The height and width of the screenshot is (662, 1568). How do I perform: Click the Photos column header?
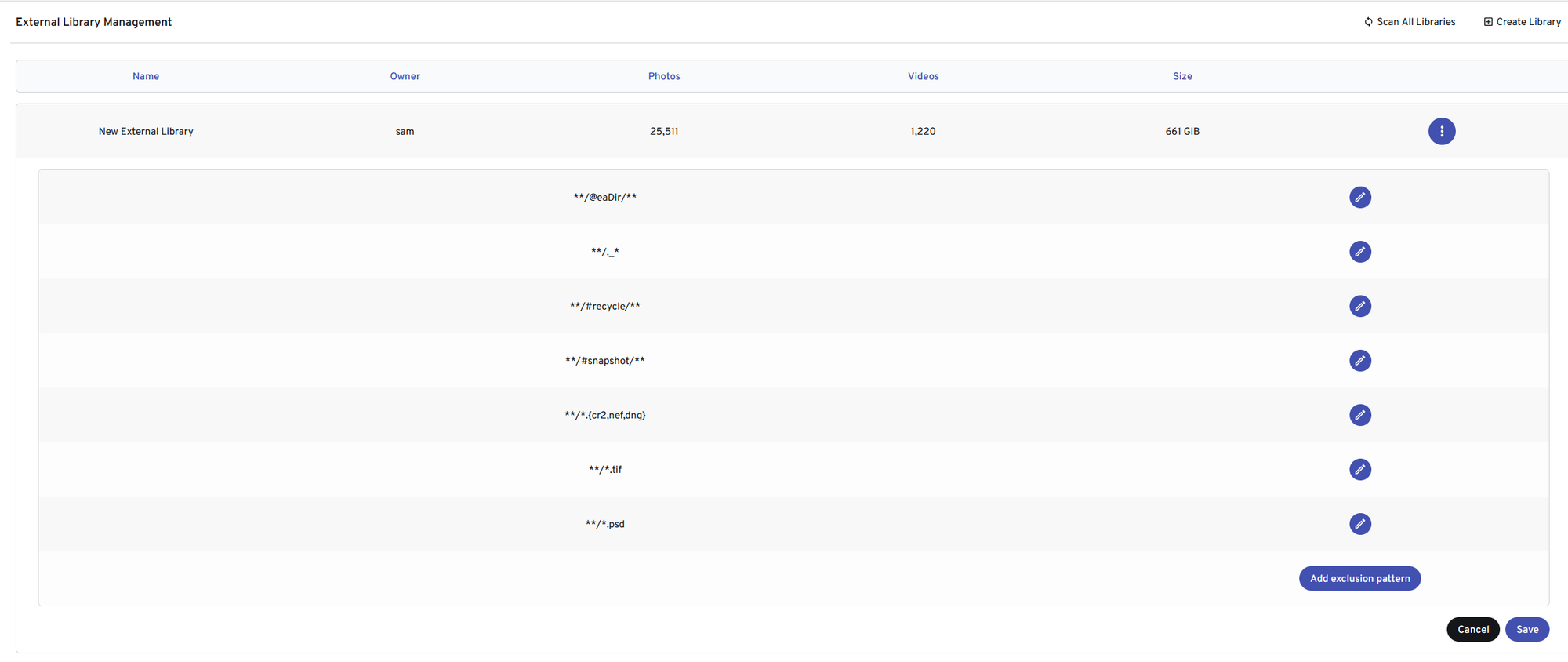(x=664, y=76)
